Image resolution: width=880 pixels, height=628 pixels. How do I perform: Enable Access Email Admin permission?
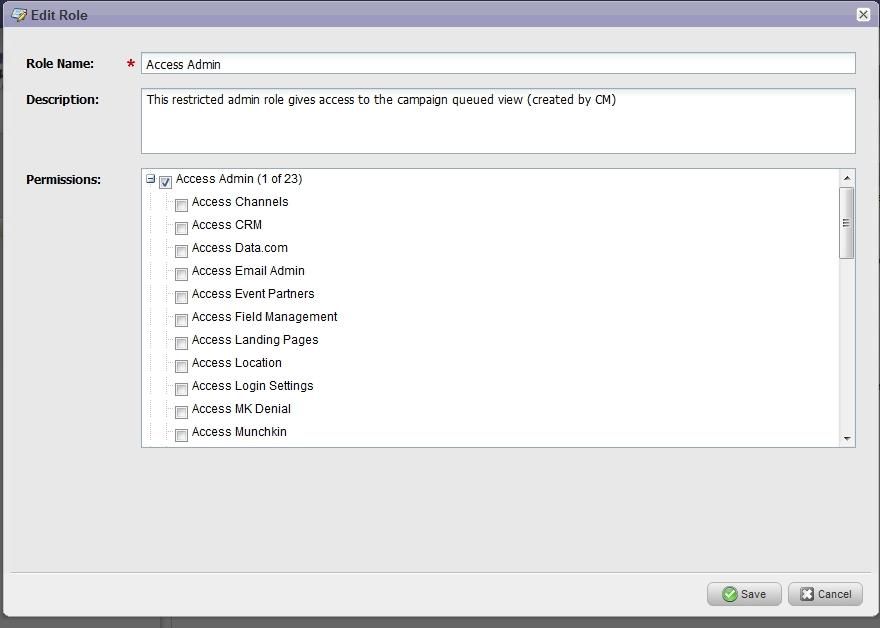click(x=181, y=274)
